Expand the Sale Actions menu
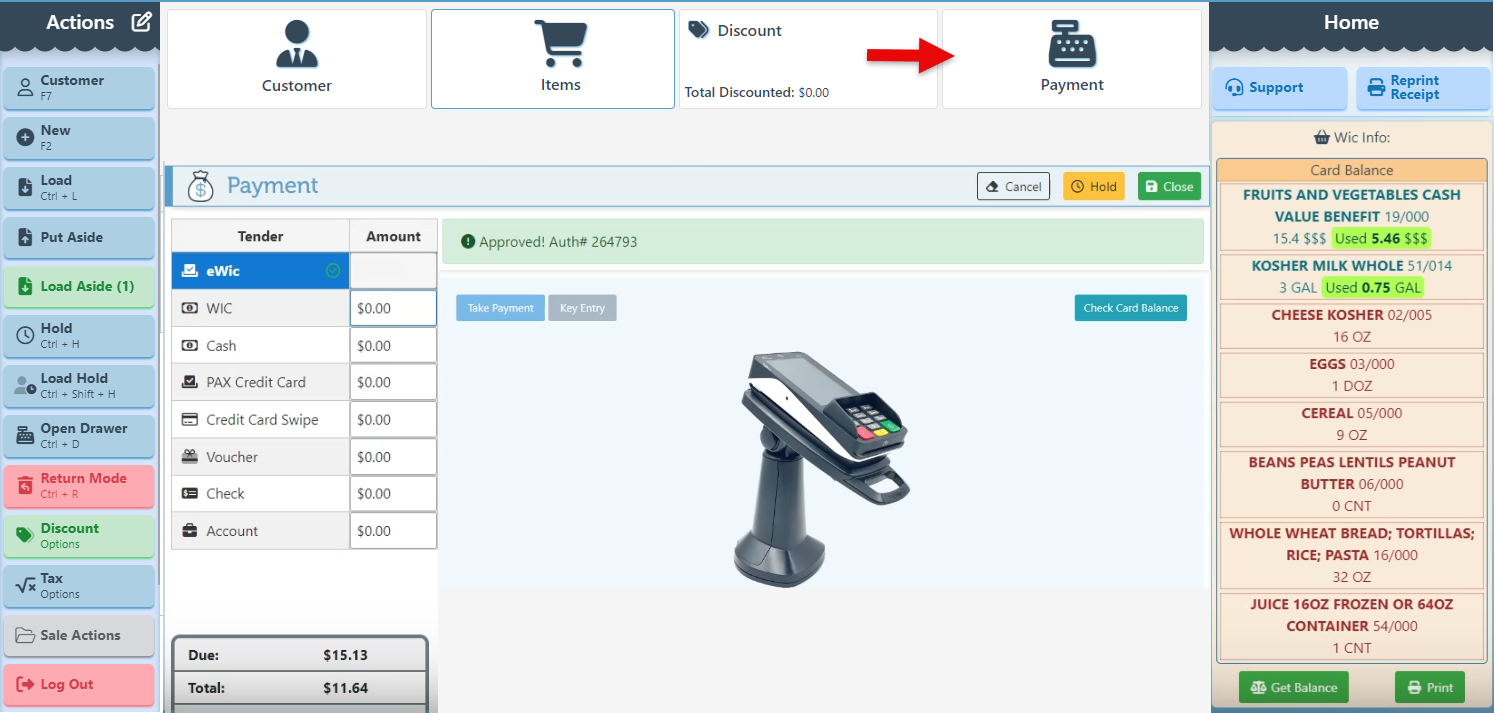This screenshot has height=713, width=1495. [x=79, y=636]
